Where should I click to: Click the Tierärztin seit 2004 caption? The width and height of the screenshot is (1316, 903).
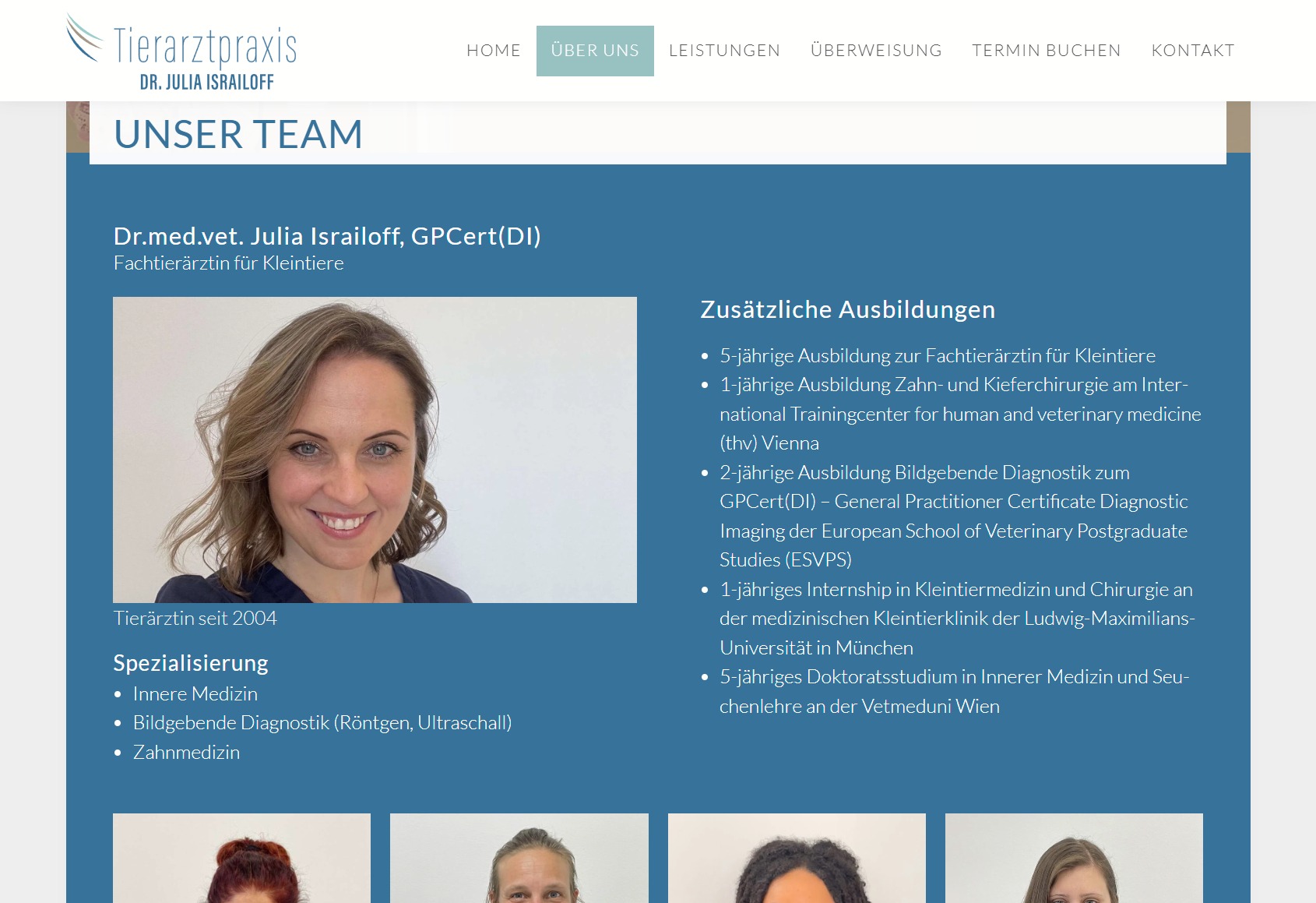195,618
